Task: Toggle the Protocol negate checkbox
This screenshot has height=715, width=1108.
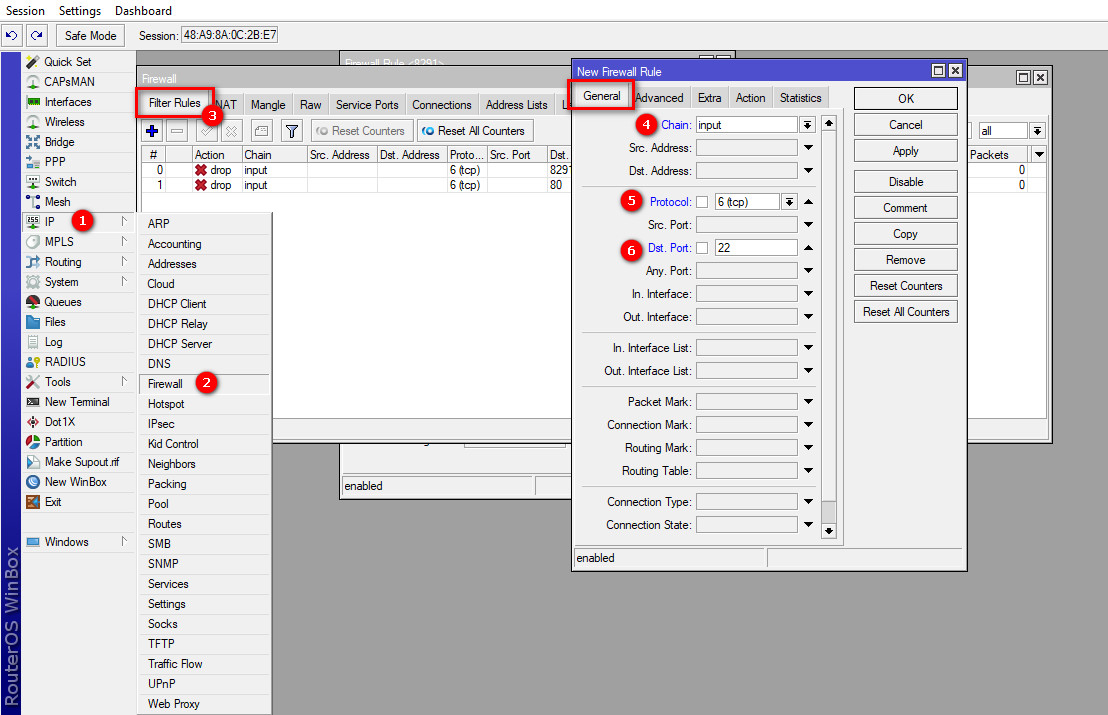Action: pos(702,202)
